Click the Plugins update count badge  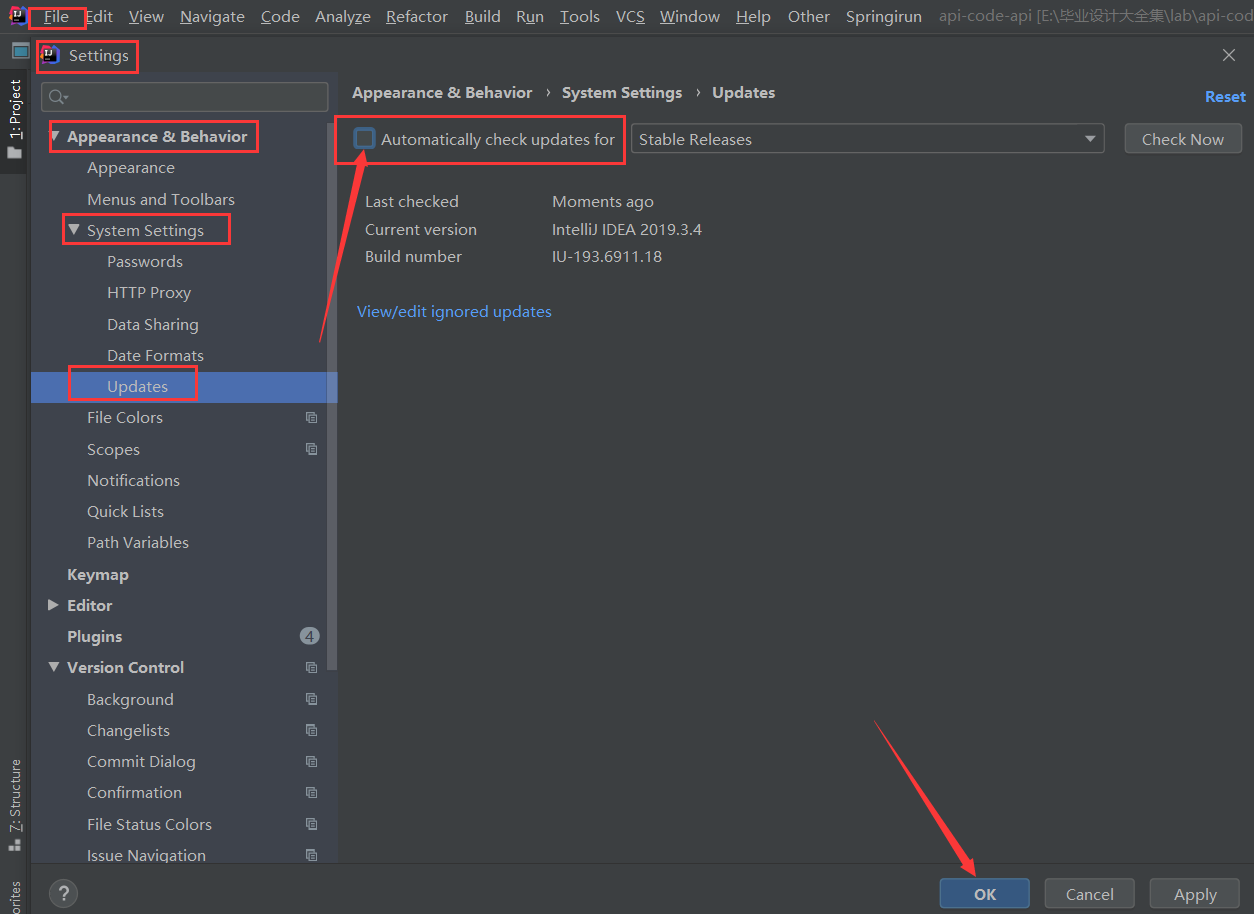[309, 636]
